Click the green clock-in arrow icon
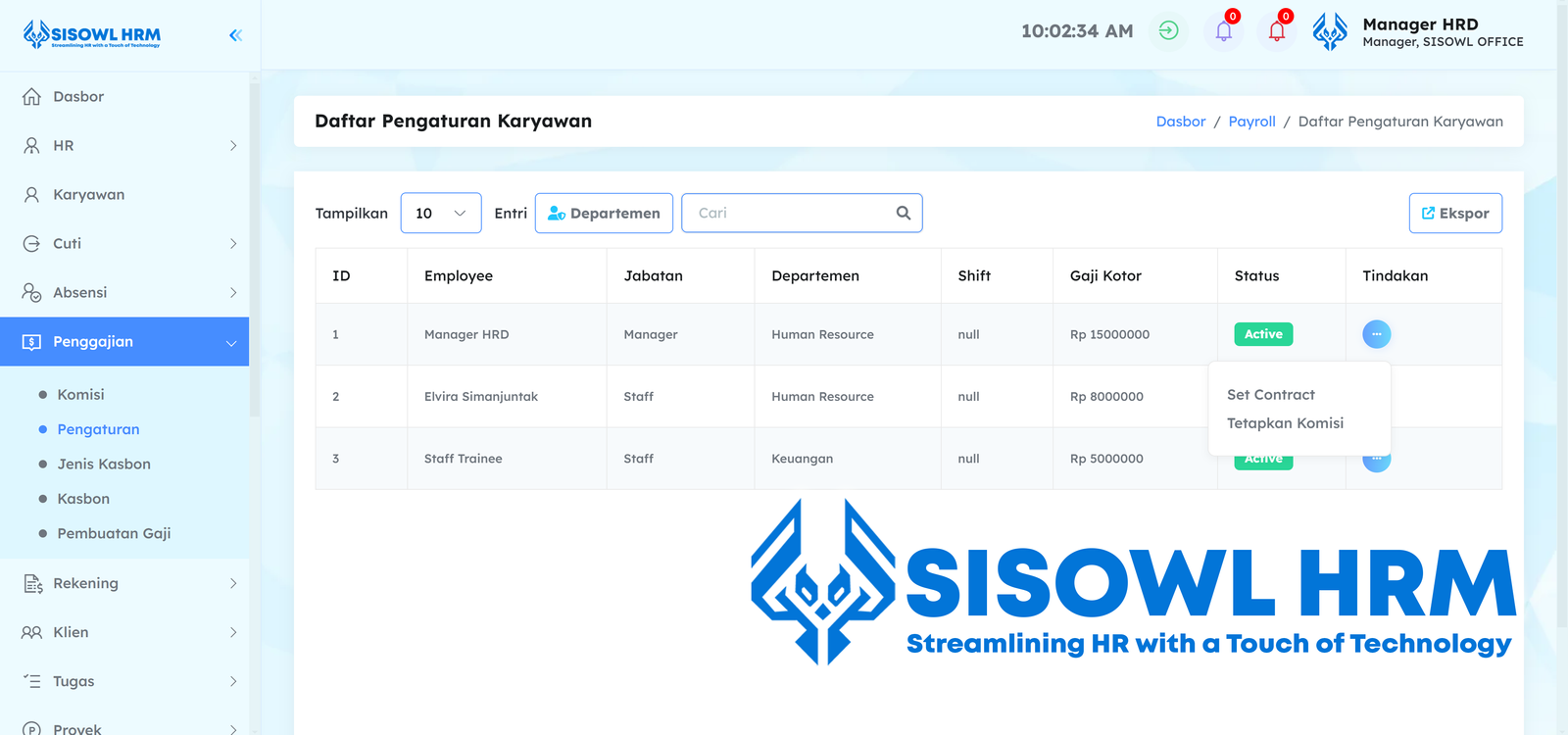 [x=1168, y=30]
